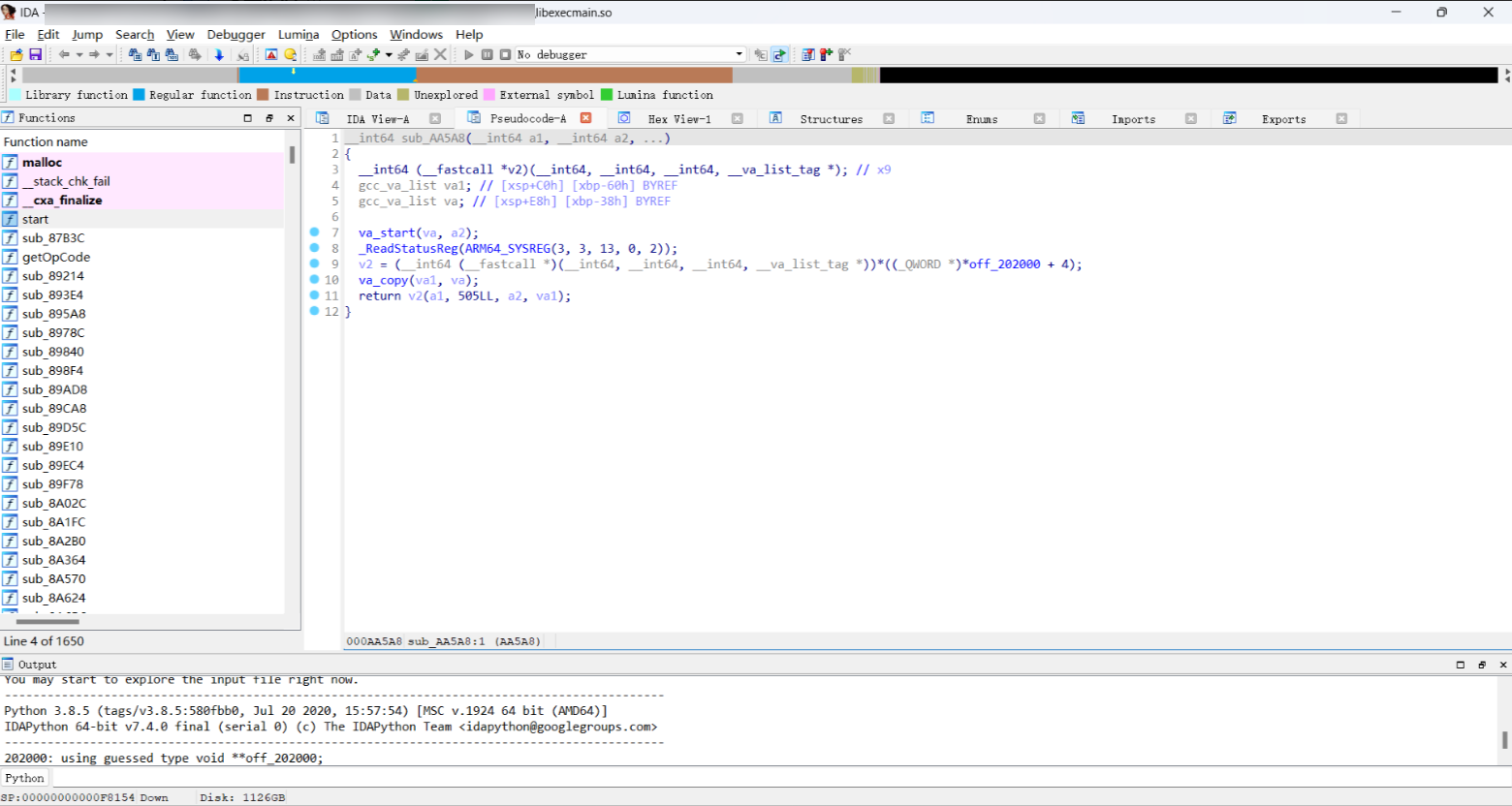The image size is (1512, 806).
Task: Click the green plus add-breakpoint icon
Action: pos(373,55)
